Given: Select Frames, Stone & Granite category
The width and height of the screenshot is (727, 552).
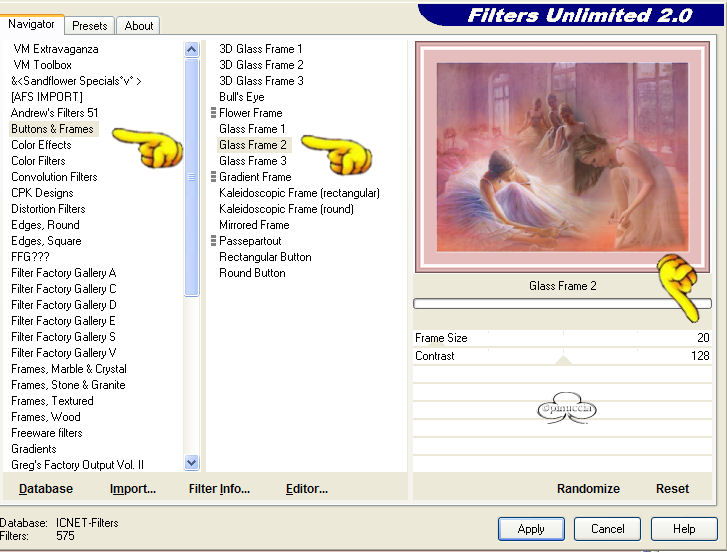Looking at the screenshot, I should coord(68,385).
